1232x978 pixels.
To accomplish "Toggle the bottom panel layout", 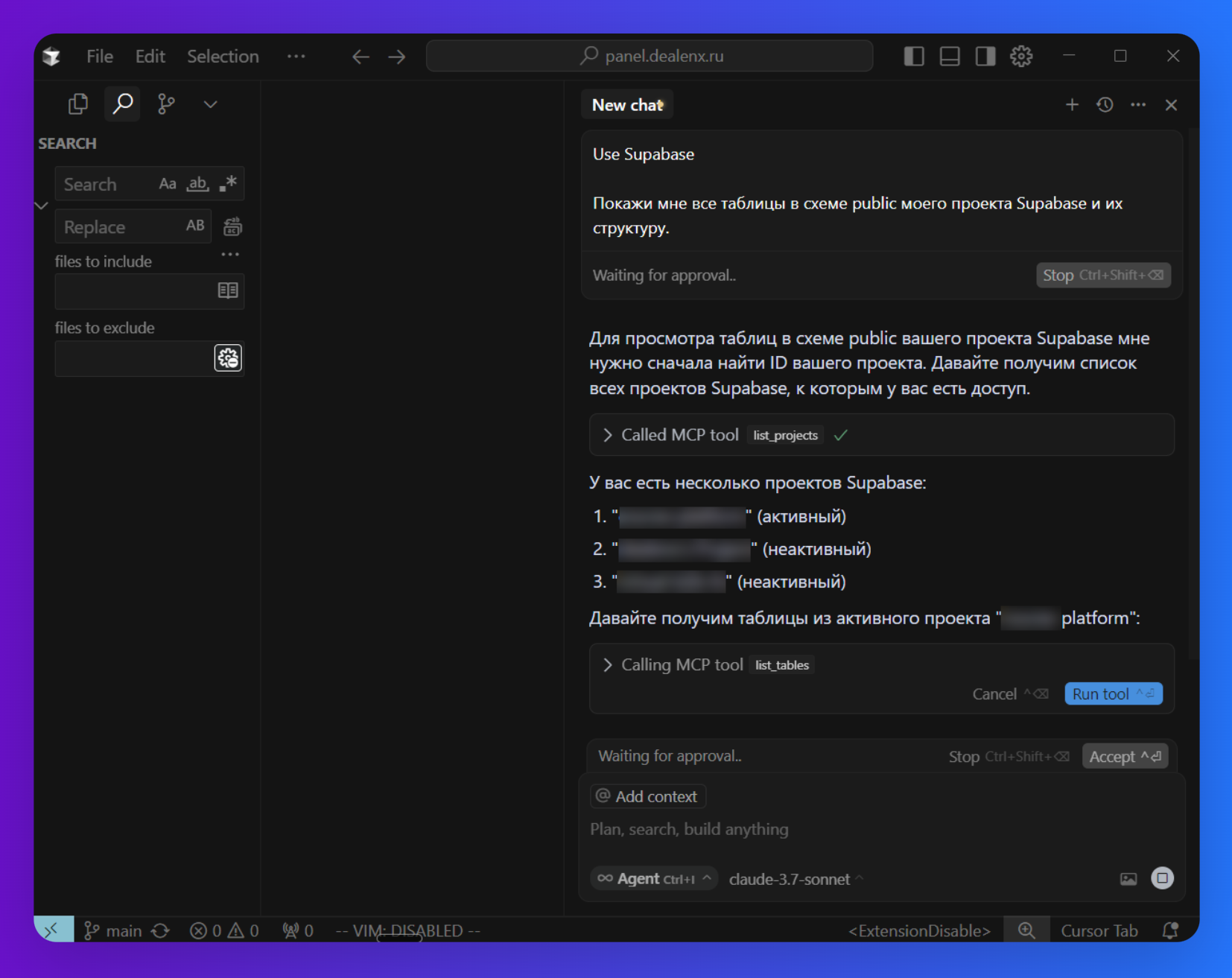I will click(x=950, y=57).
